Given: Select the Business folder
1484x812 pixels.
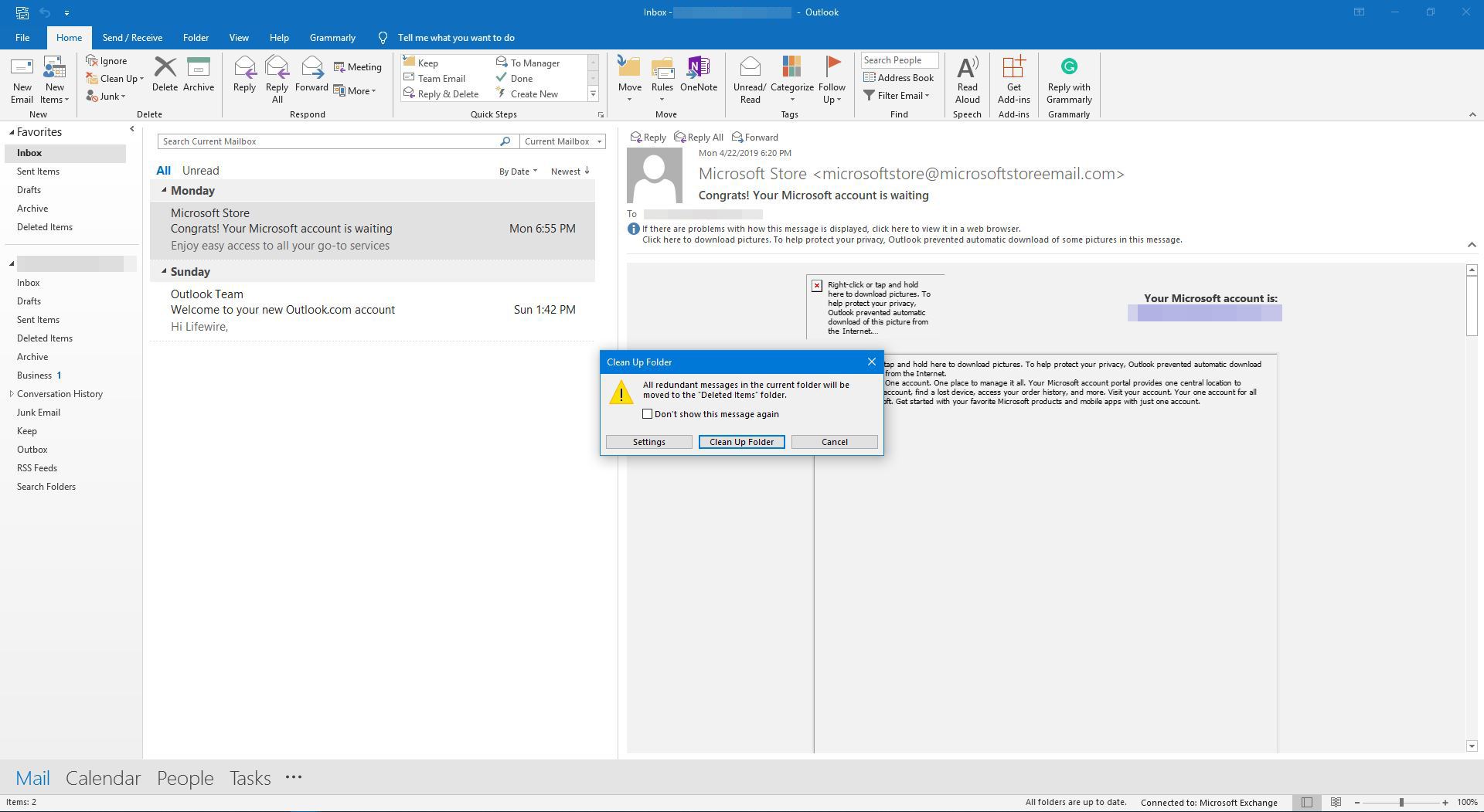Looking at the screenshot, I should 35,375.
